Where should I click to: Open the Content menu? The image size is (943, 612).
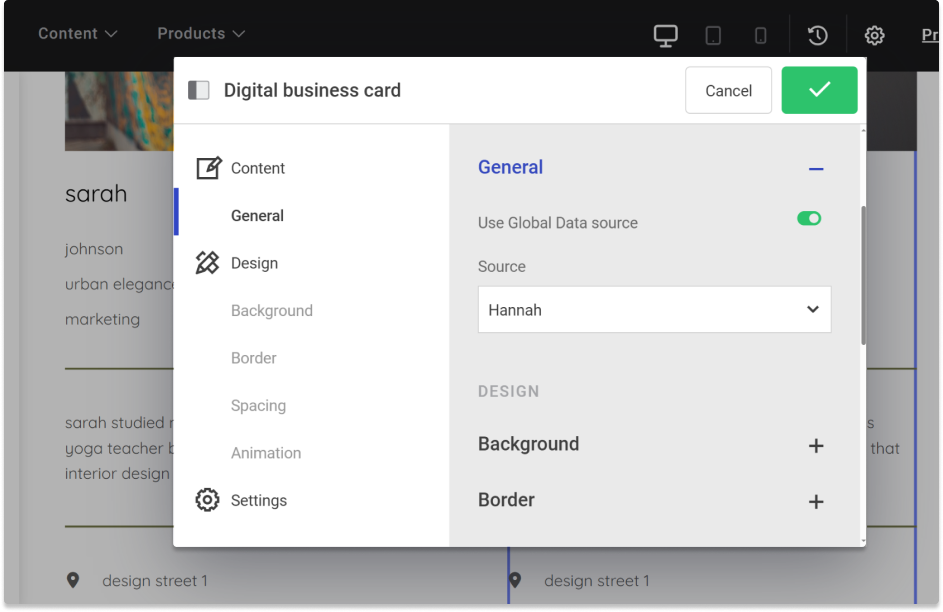(x=69, y=33)
